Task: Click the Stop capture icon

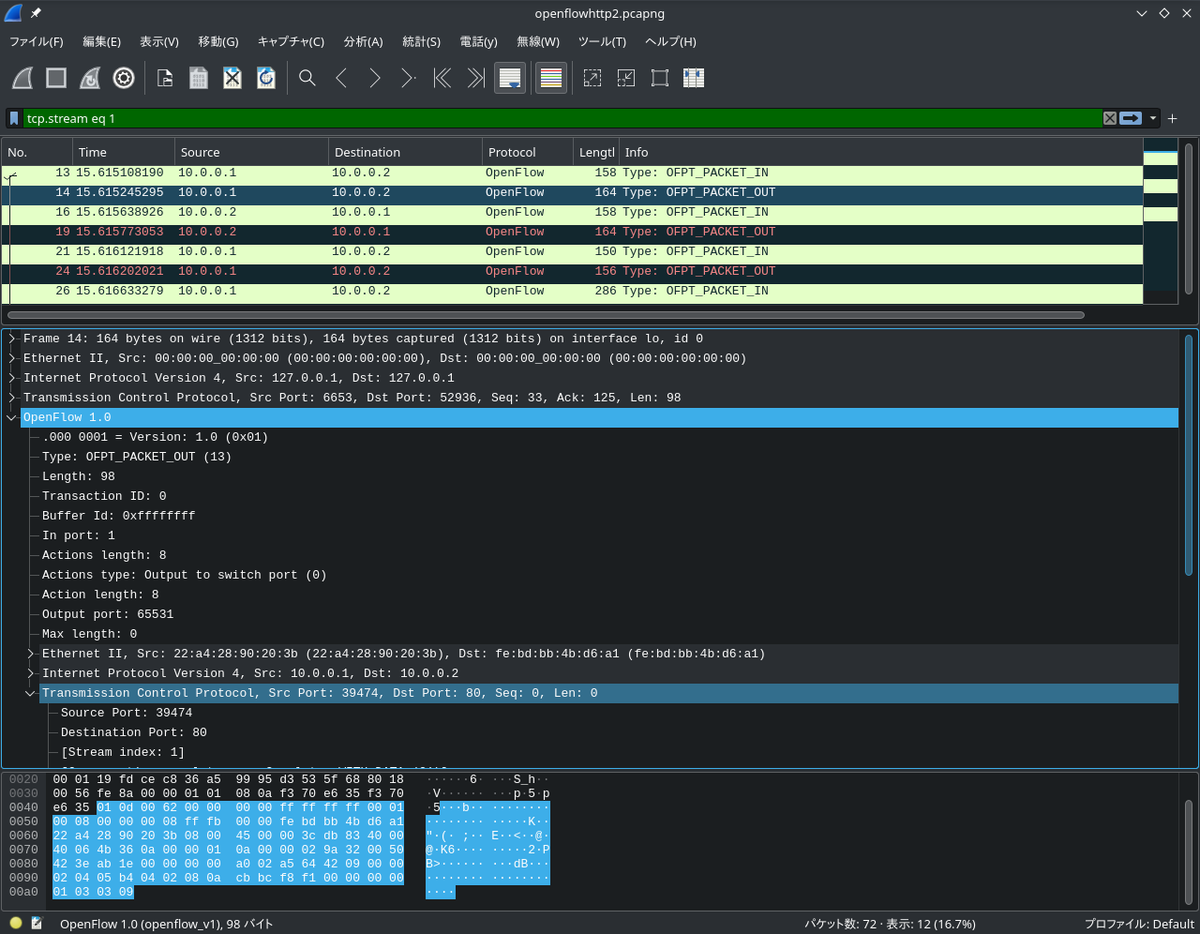Action: (56, 77)
